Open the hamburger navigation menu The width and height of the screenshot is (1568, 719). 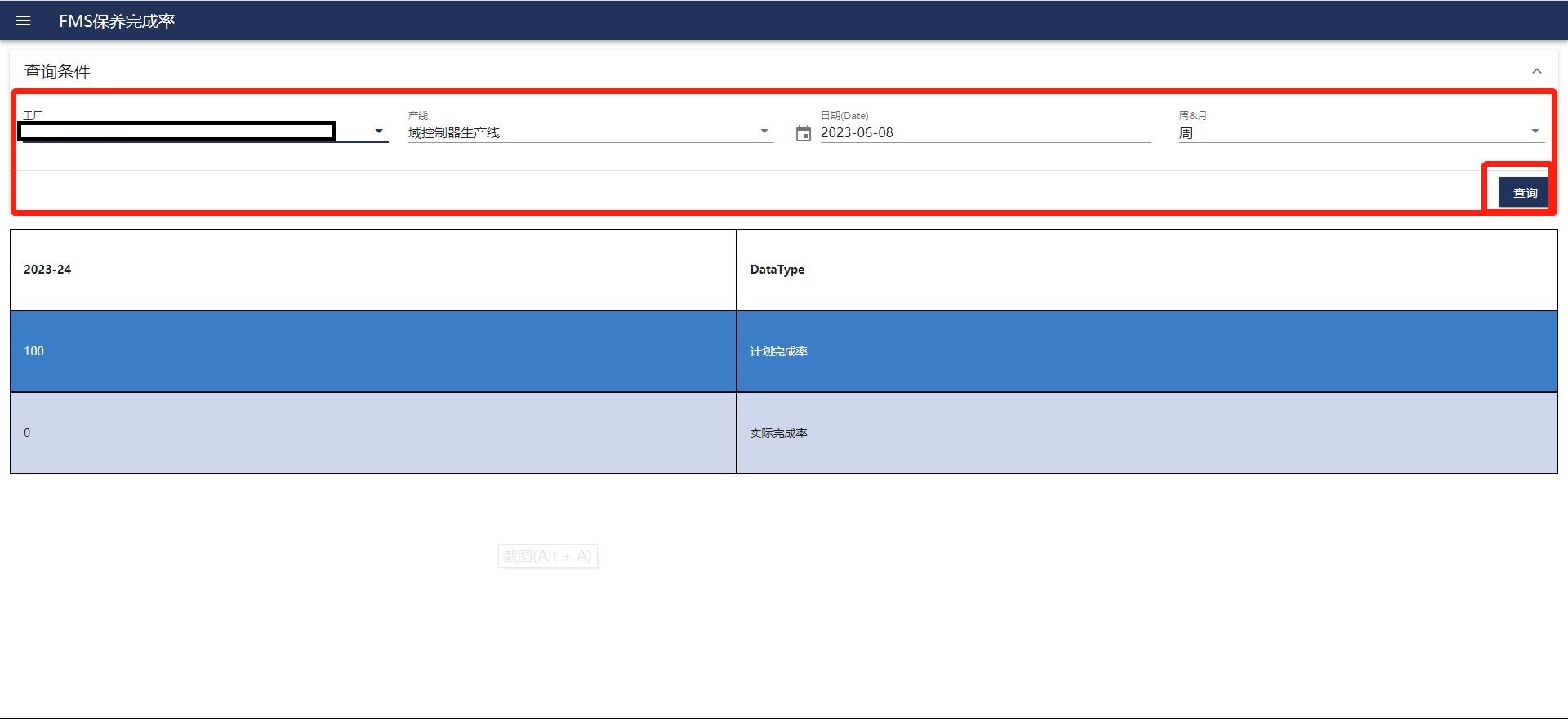23,20
